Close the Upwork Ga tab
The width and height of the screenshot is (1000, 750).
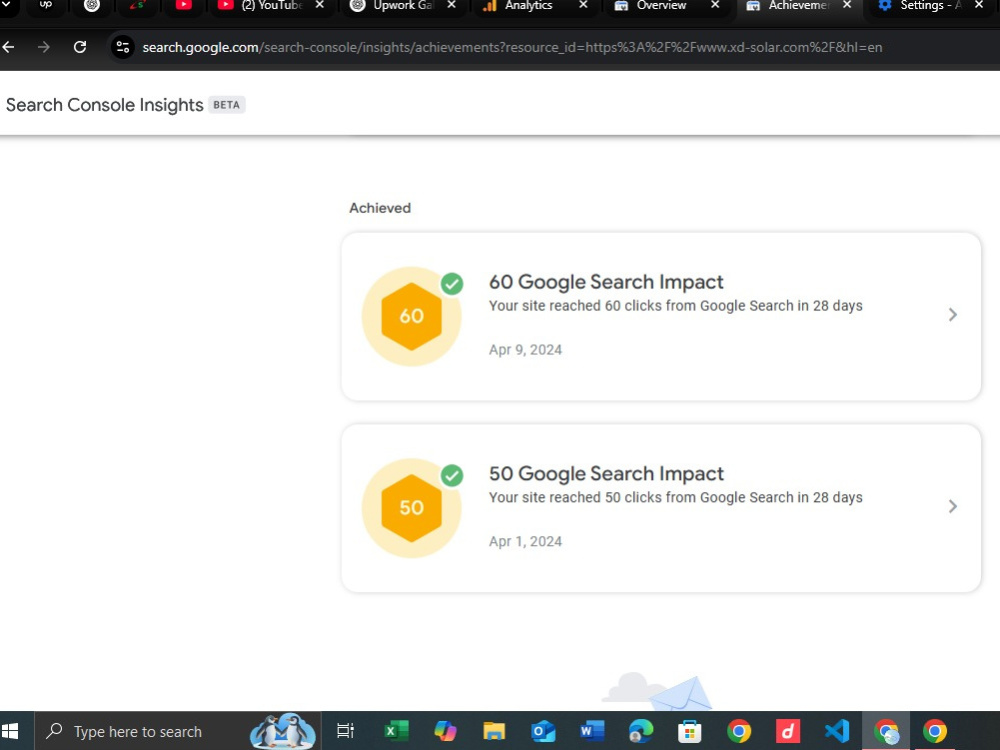tap(452, 5)
